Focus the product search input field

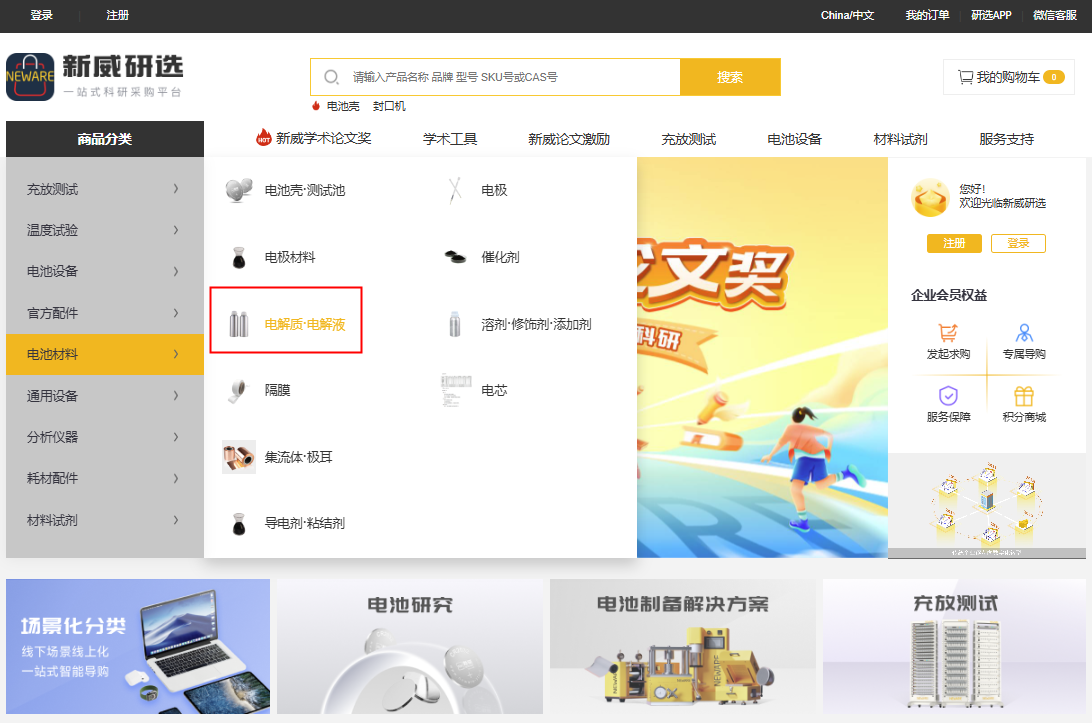pyautogui.click(x=494, y=77)
